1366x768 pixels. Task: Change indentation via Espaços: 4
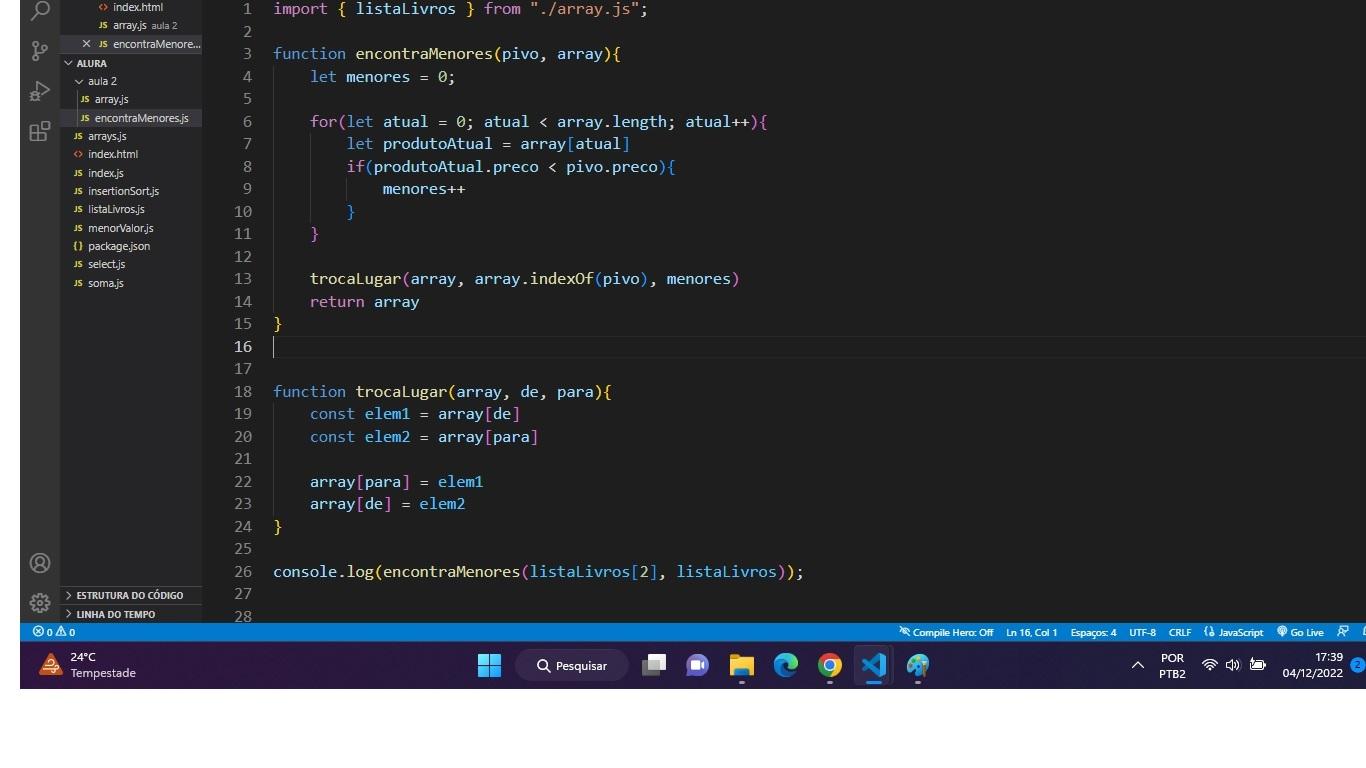pyautogui.click(x=1093, y=632)
